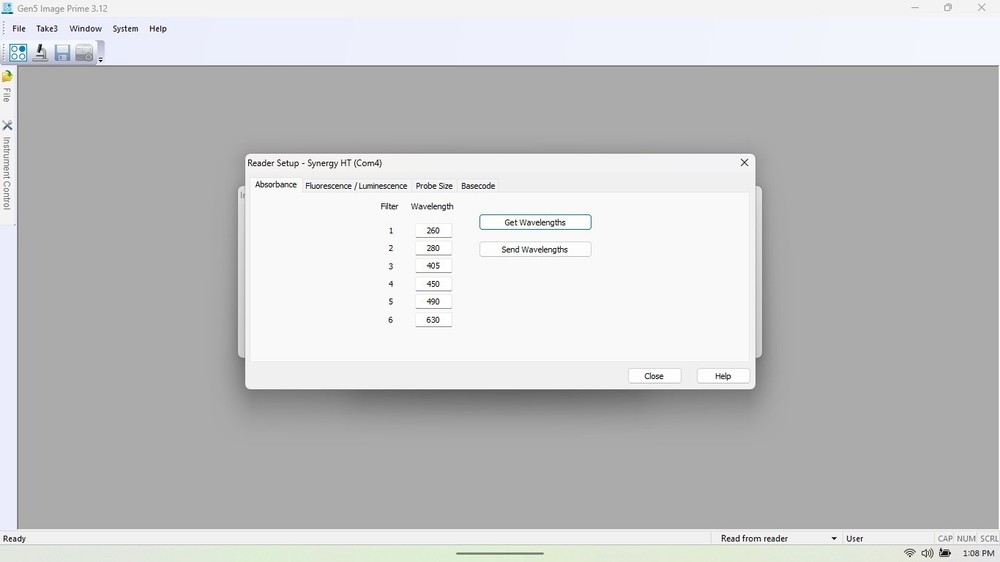Screen dimensions: 1000x562
Task: Click the microscope icon in the toolbar
Action: (x=40, y=53)
